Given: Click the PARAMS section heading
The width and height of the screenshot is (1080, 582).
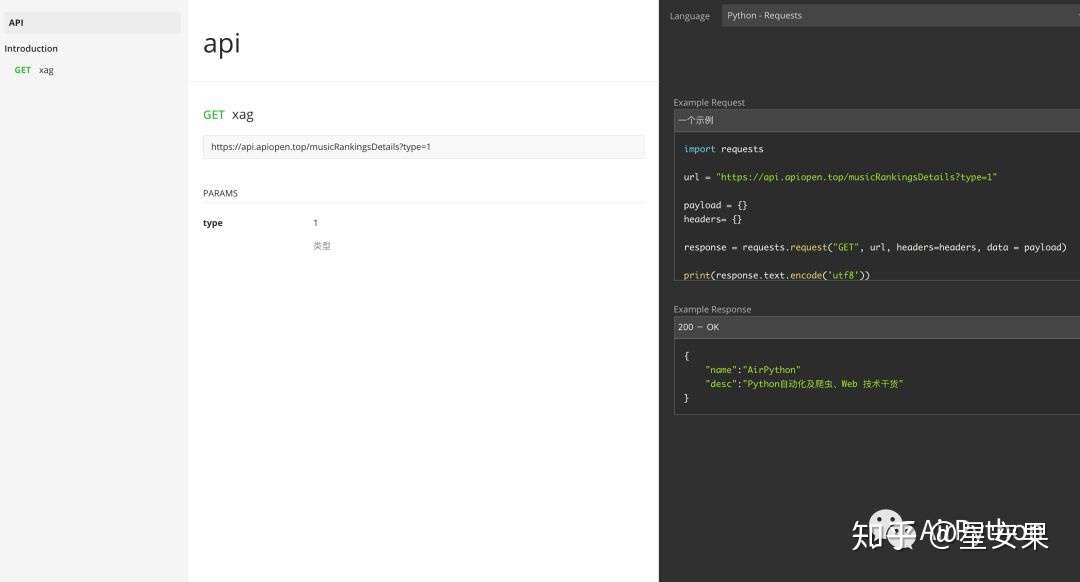Looking at the screenshot, I should [x=220, y=193].
